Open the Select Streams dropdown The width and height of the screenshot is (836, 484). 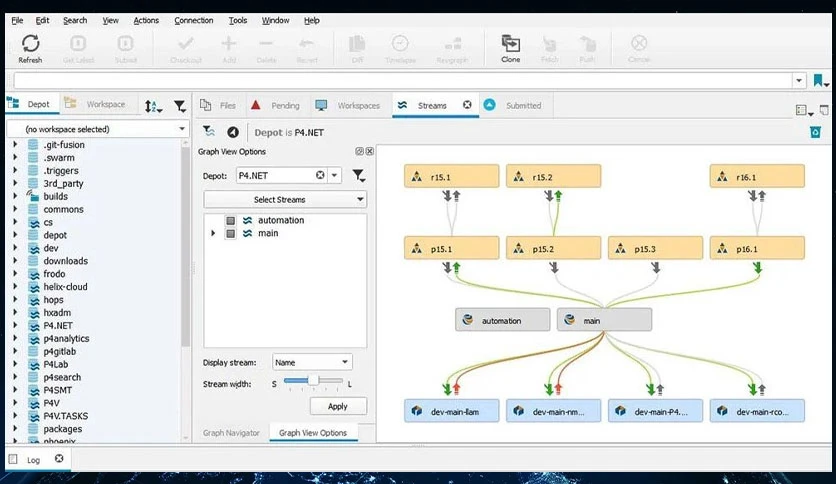pyautogui.click(x=285, y=199)
